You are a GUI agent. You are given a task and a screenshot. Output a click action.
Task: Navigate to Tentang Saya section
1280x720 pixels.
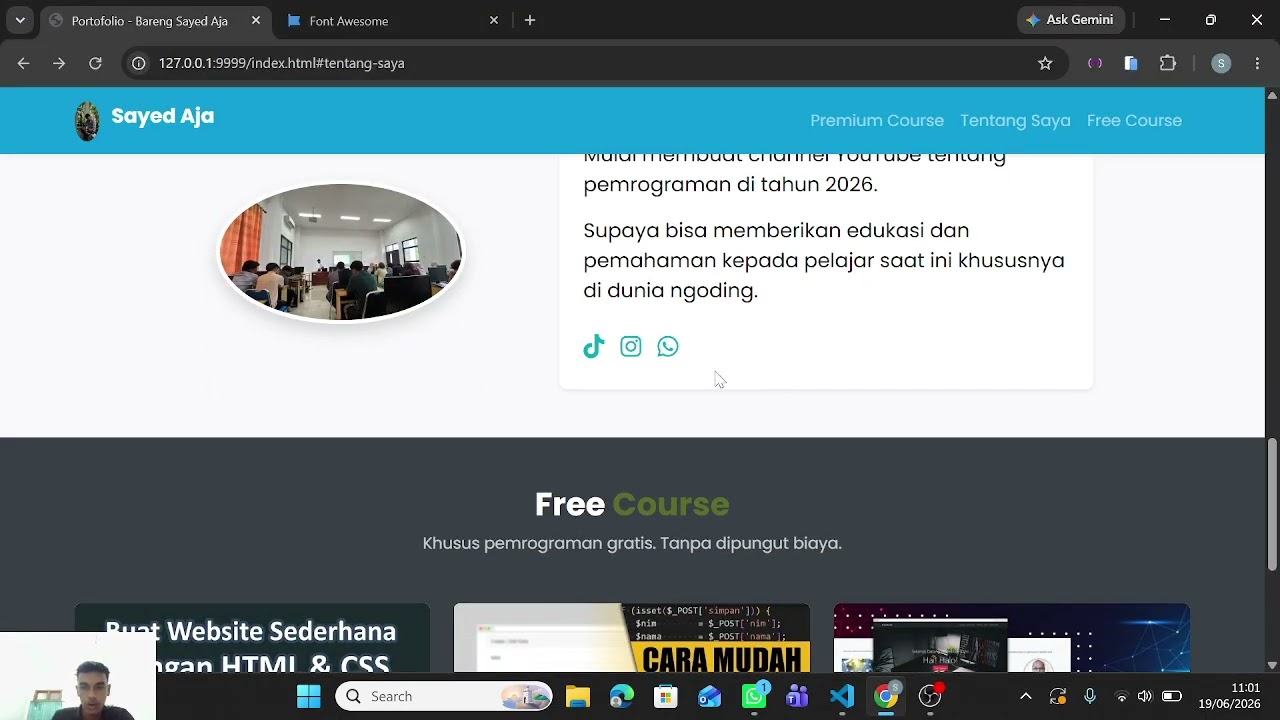click(1015, 120)
